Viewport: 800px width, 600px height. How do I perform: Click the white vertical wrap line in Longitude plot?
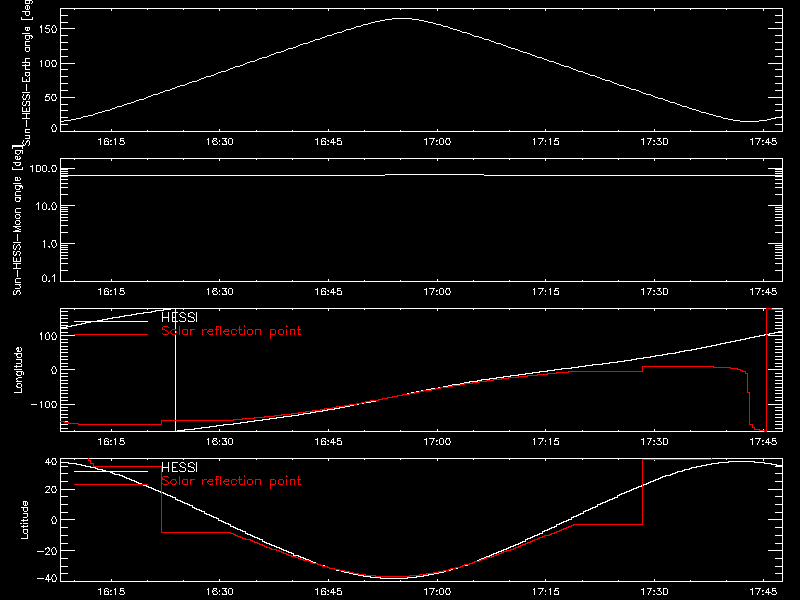(176, 370)
